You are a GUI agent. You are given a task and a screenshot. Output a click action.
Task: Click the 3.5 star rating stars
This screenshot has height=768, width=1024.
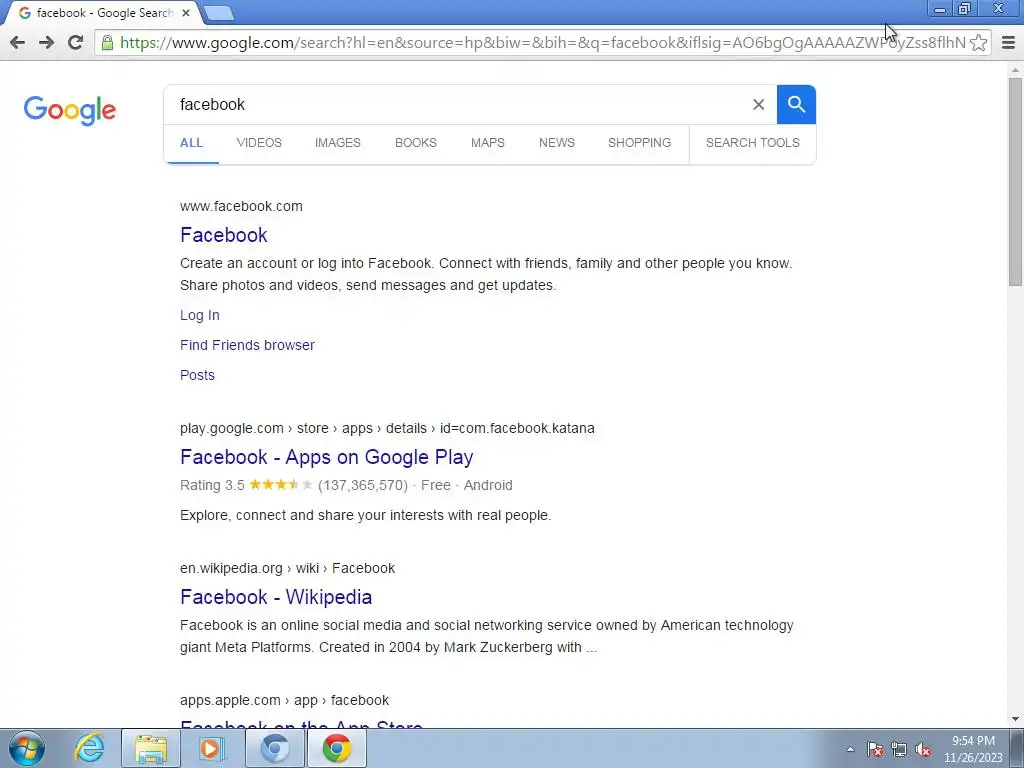click(281, 485)
